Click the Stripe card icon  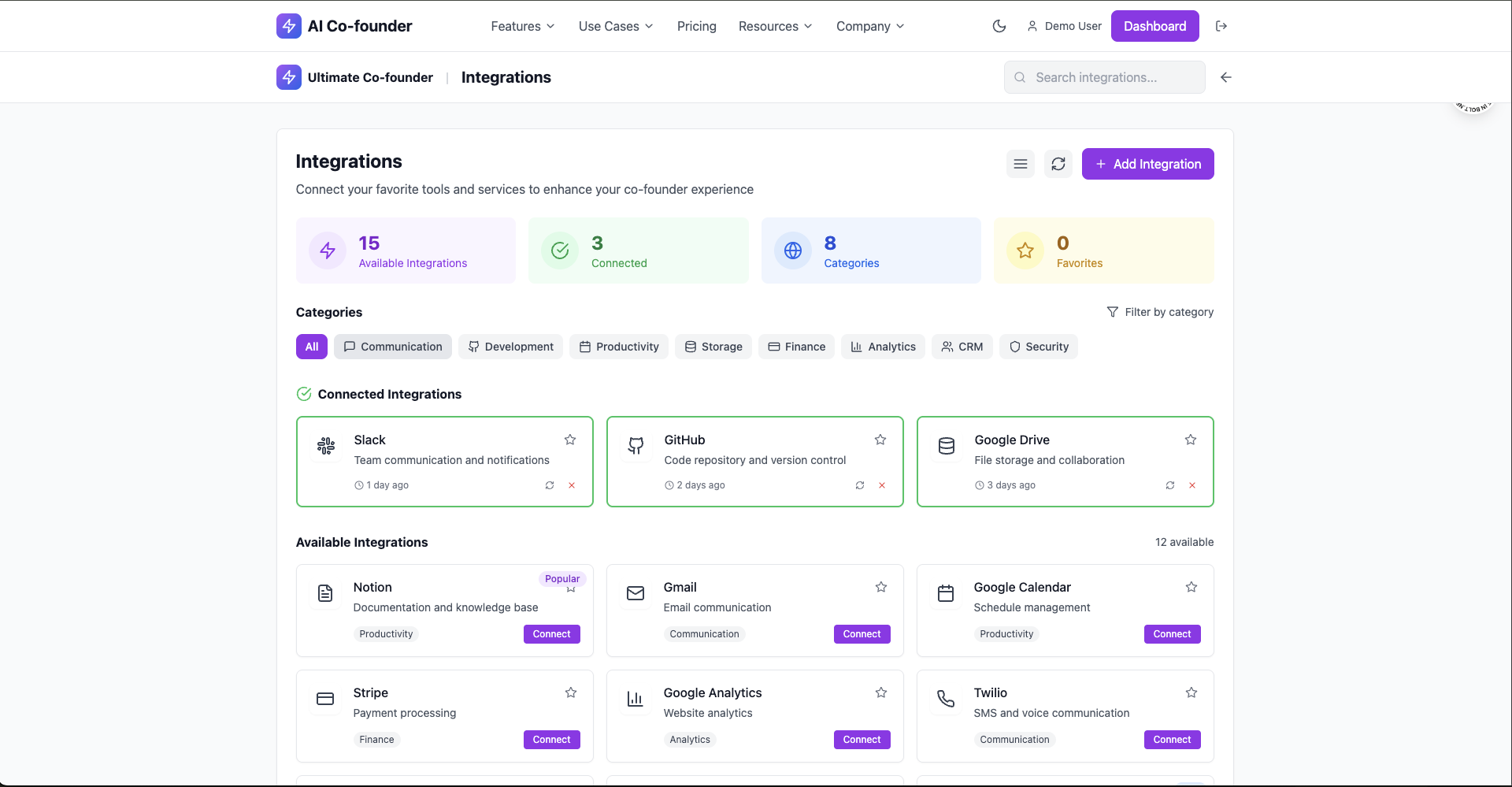(x=325, y=699)
